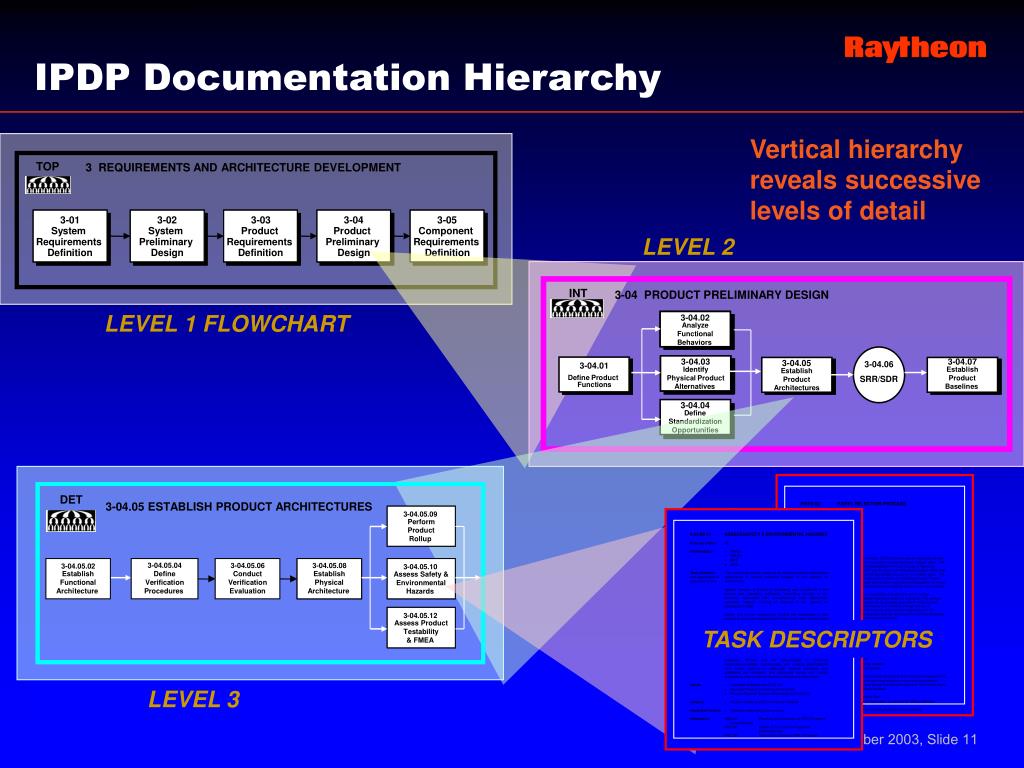Viewport: 1024px width, 768px height.
Task: Select 3-04.05 Establish Product Architectures box
Action: pos(797,375)
